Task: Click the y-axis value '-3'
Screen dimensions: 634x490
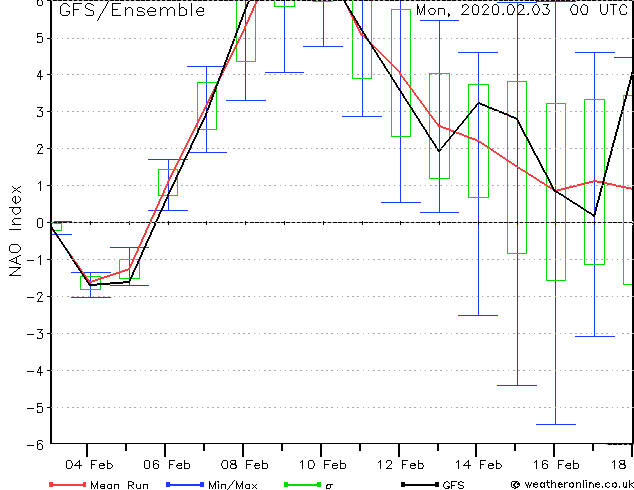Action: [x=35, y=334]
